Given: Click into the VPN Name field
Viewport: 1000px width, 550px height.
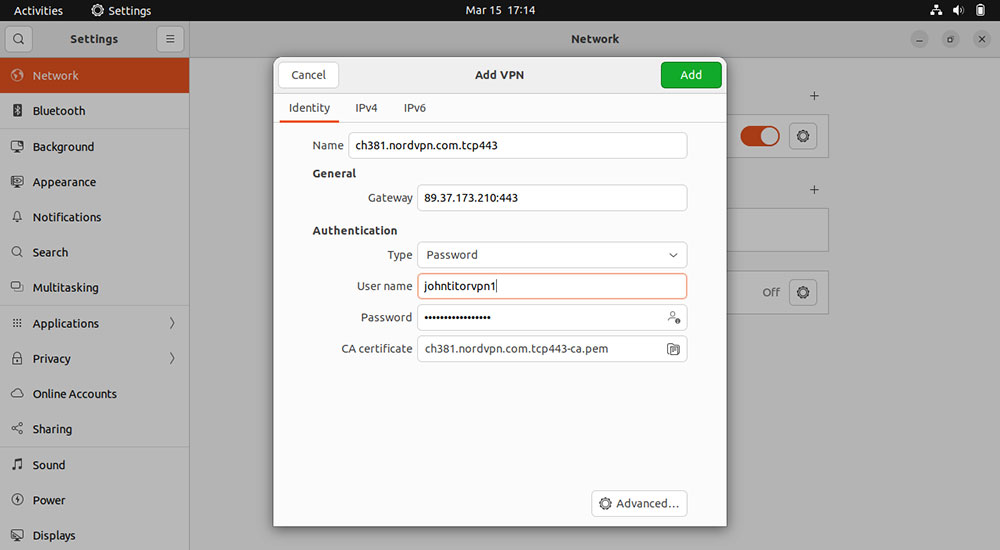Looking at the screenshot, I should point(518,145).
